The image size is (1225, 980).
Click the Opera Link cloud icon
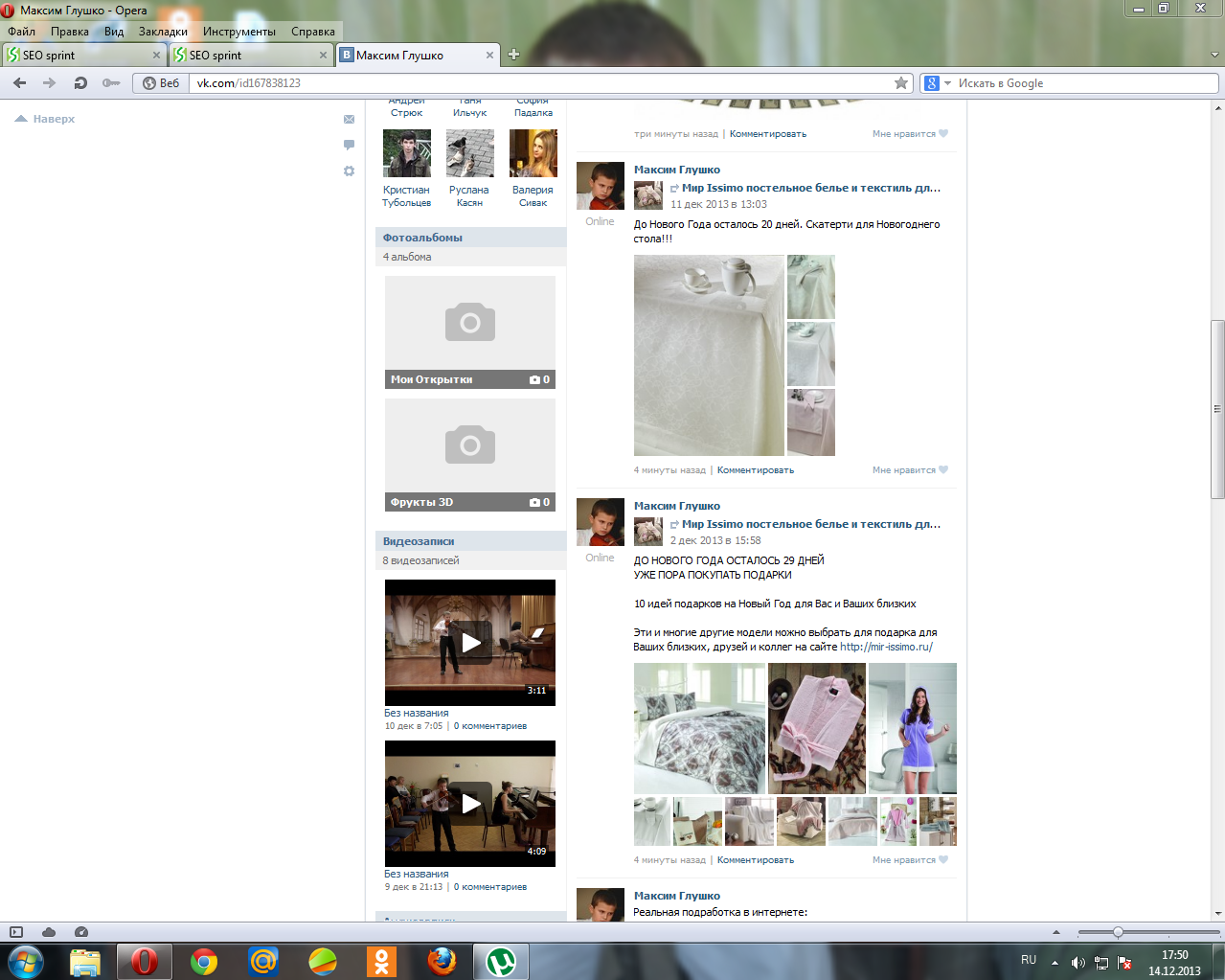click(x=49, y=932)
